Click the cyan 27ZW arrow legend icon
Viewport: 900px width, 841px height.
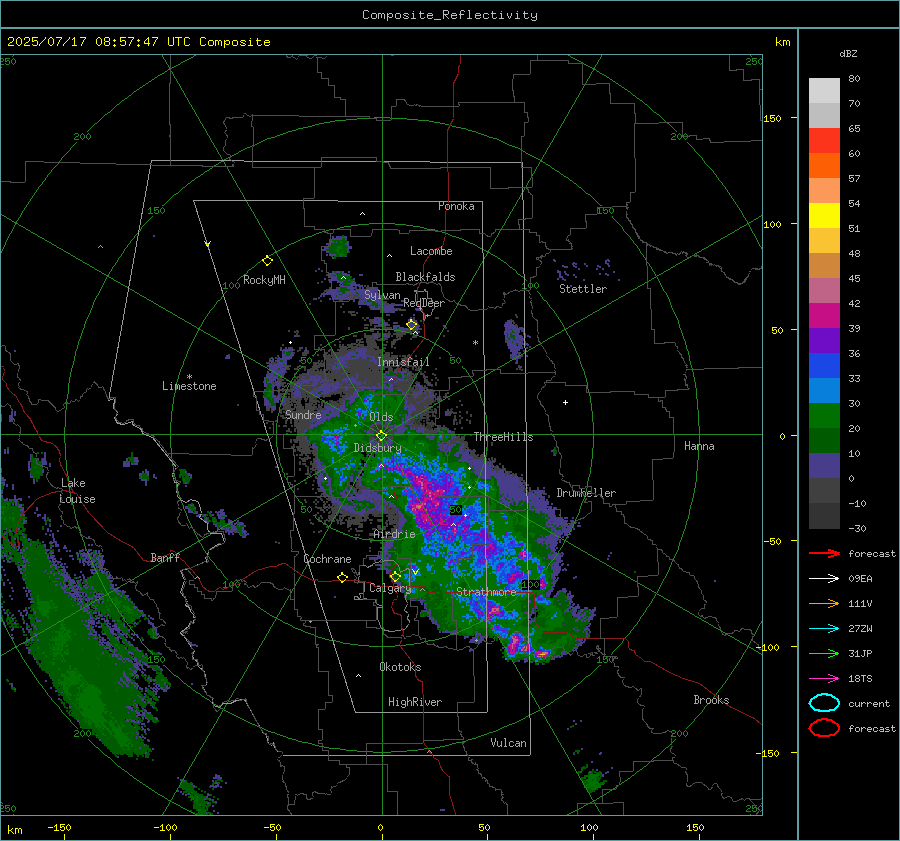coord(824,629)
